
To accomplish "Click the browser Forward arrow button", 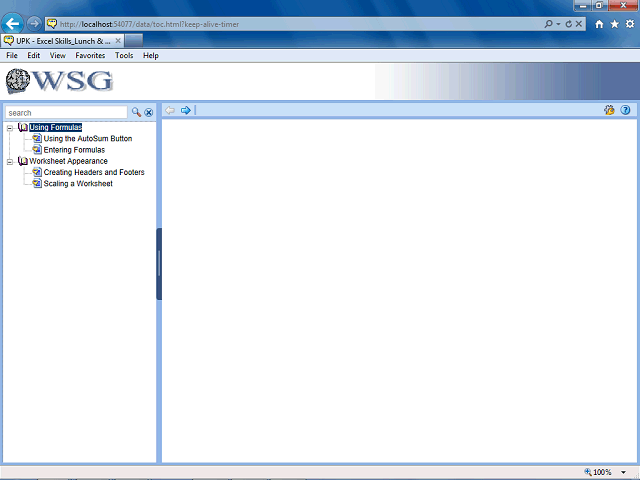I will (x=34, y=24).
